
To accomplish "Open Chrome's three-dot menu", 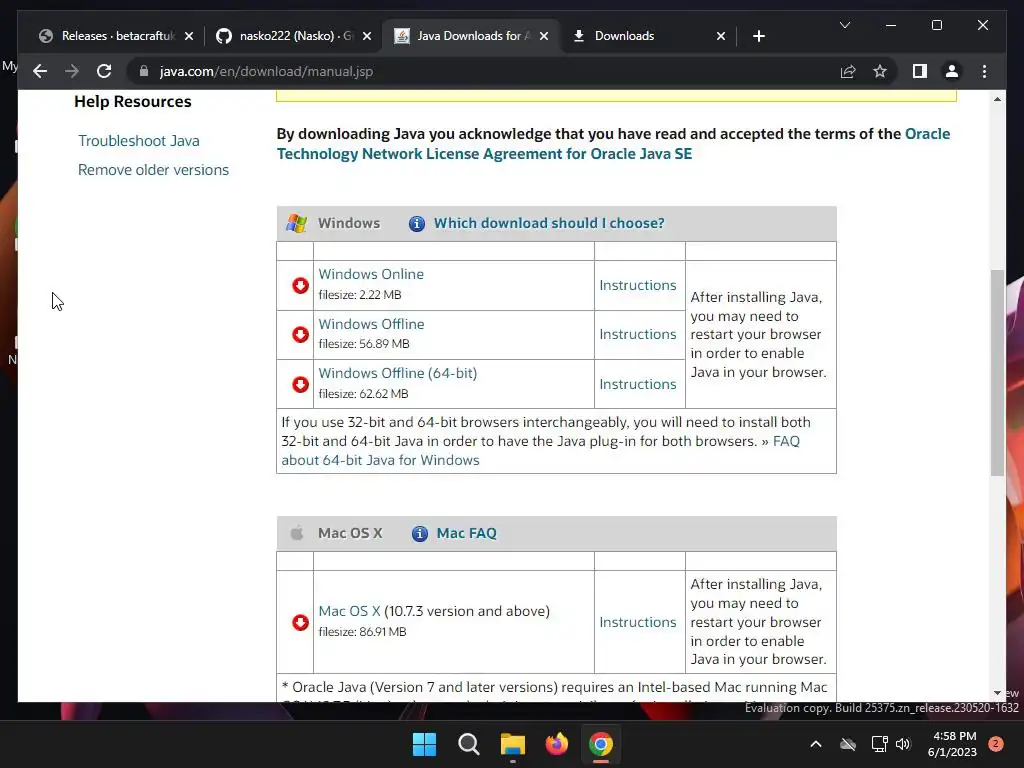I will click(984, 71).
